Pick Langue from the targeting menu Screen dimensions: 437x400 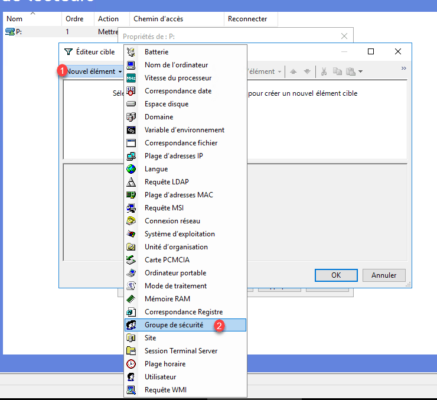click(185, 169)
